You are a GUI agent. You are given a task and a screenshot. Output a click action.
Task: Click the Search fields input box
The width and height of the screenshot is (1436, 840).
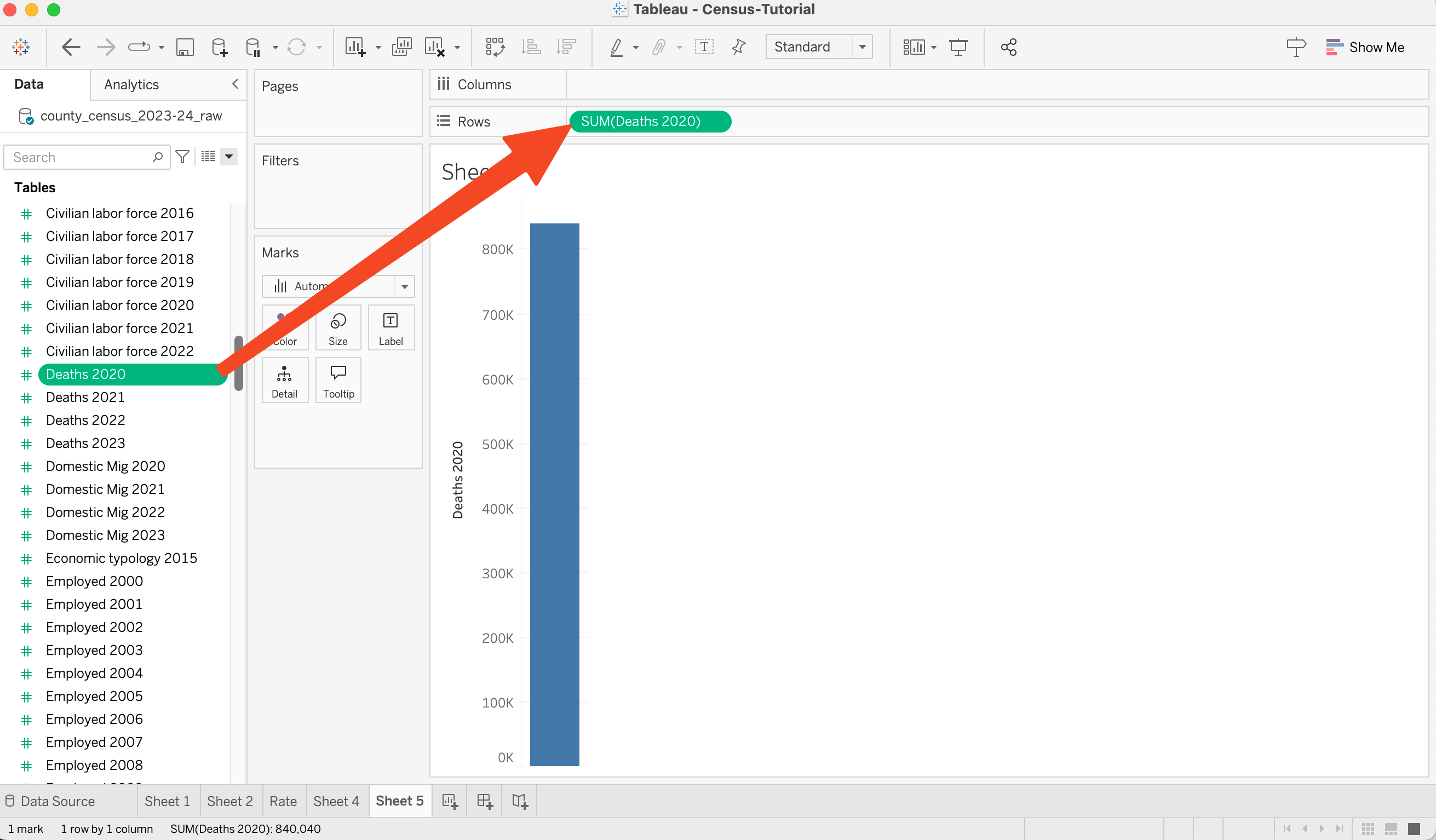pos(80,157)
